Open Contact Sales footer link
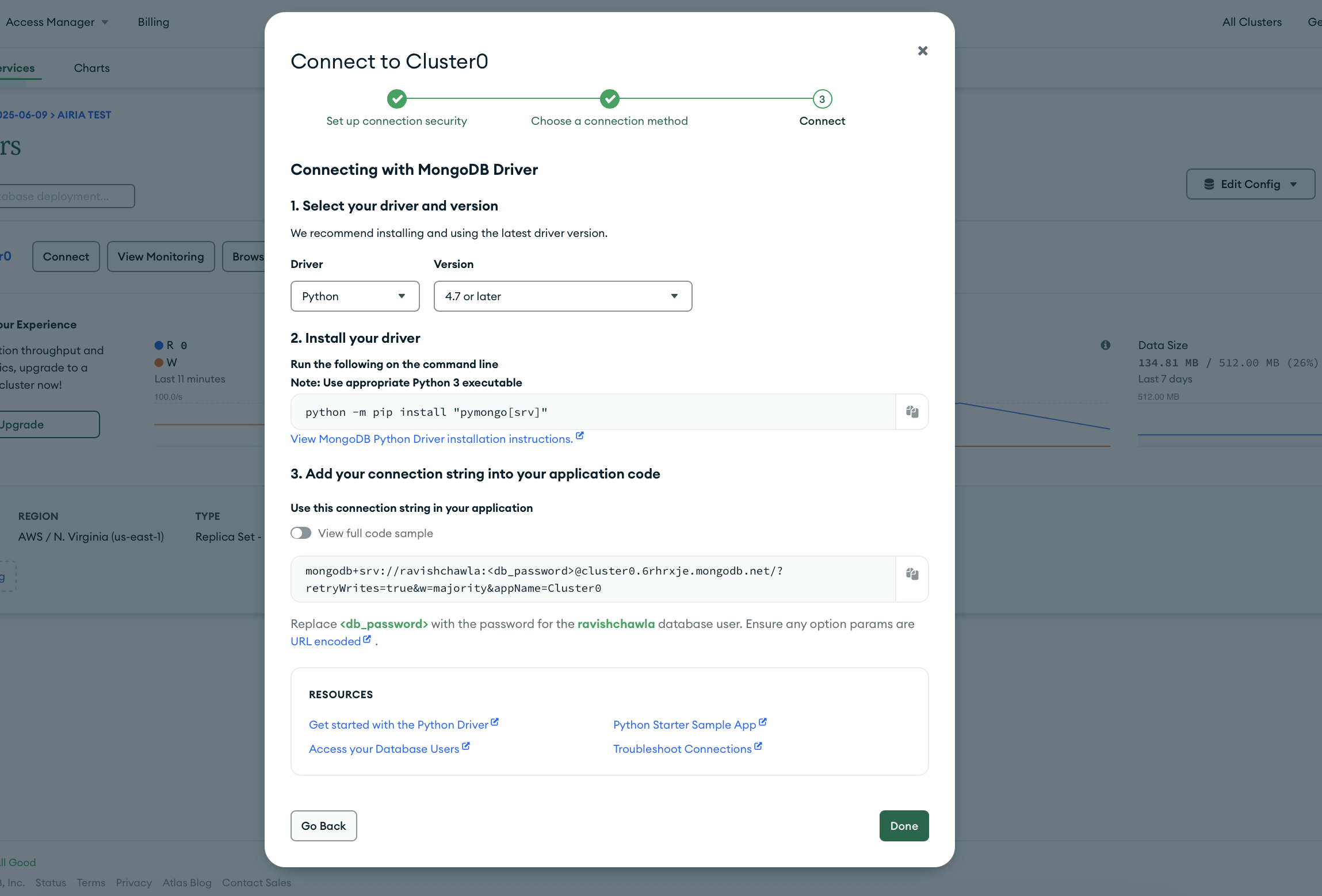 [257, 882]
